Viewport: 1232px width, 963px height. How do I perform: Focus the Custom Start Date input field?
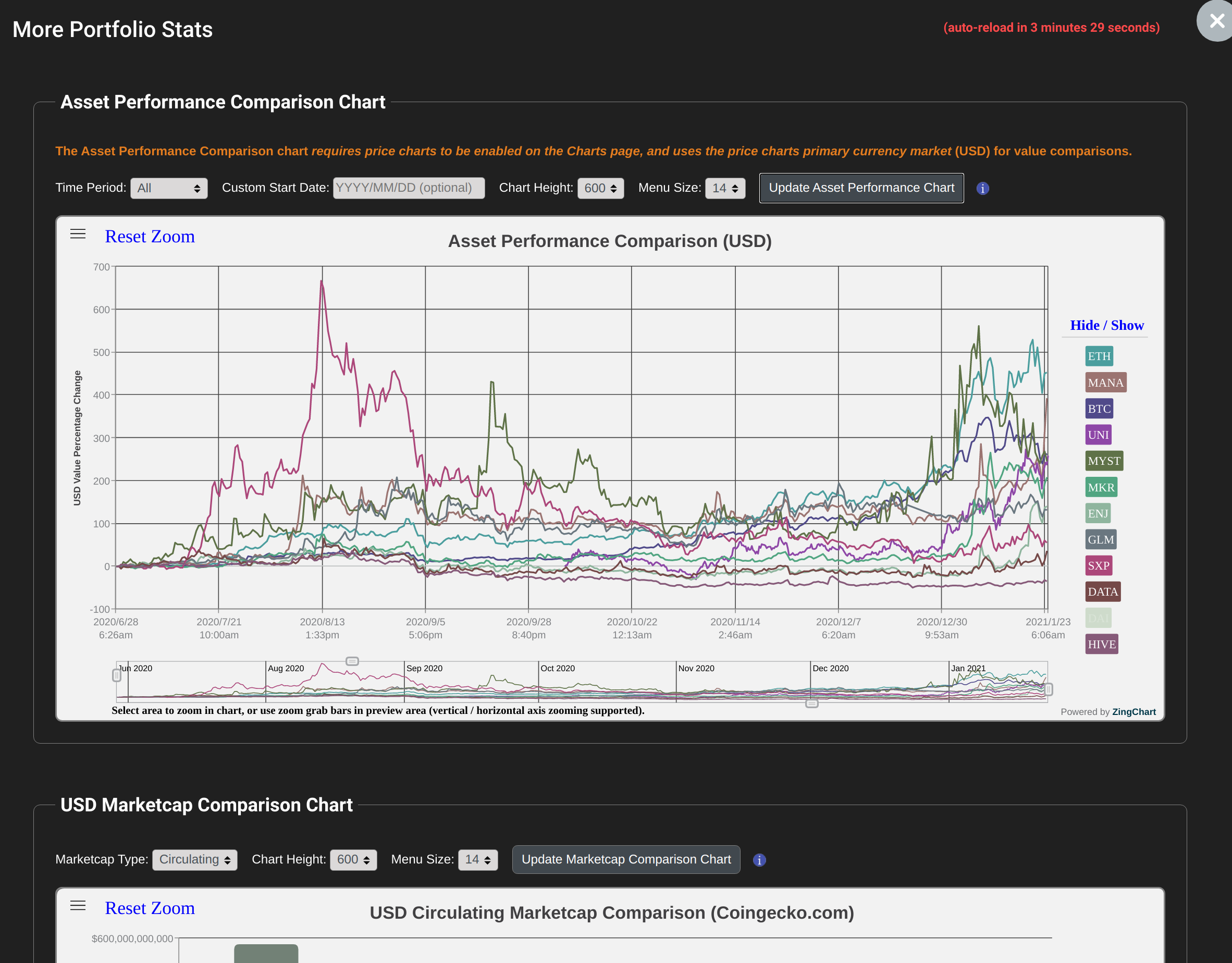click(409, 189)
